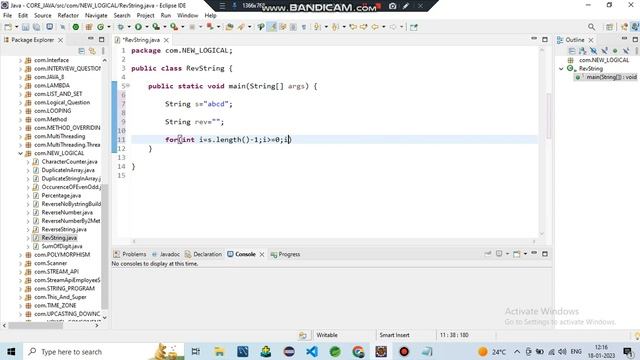Switch to the Progress tab

285,254
